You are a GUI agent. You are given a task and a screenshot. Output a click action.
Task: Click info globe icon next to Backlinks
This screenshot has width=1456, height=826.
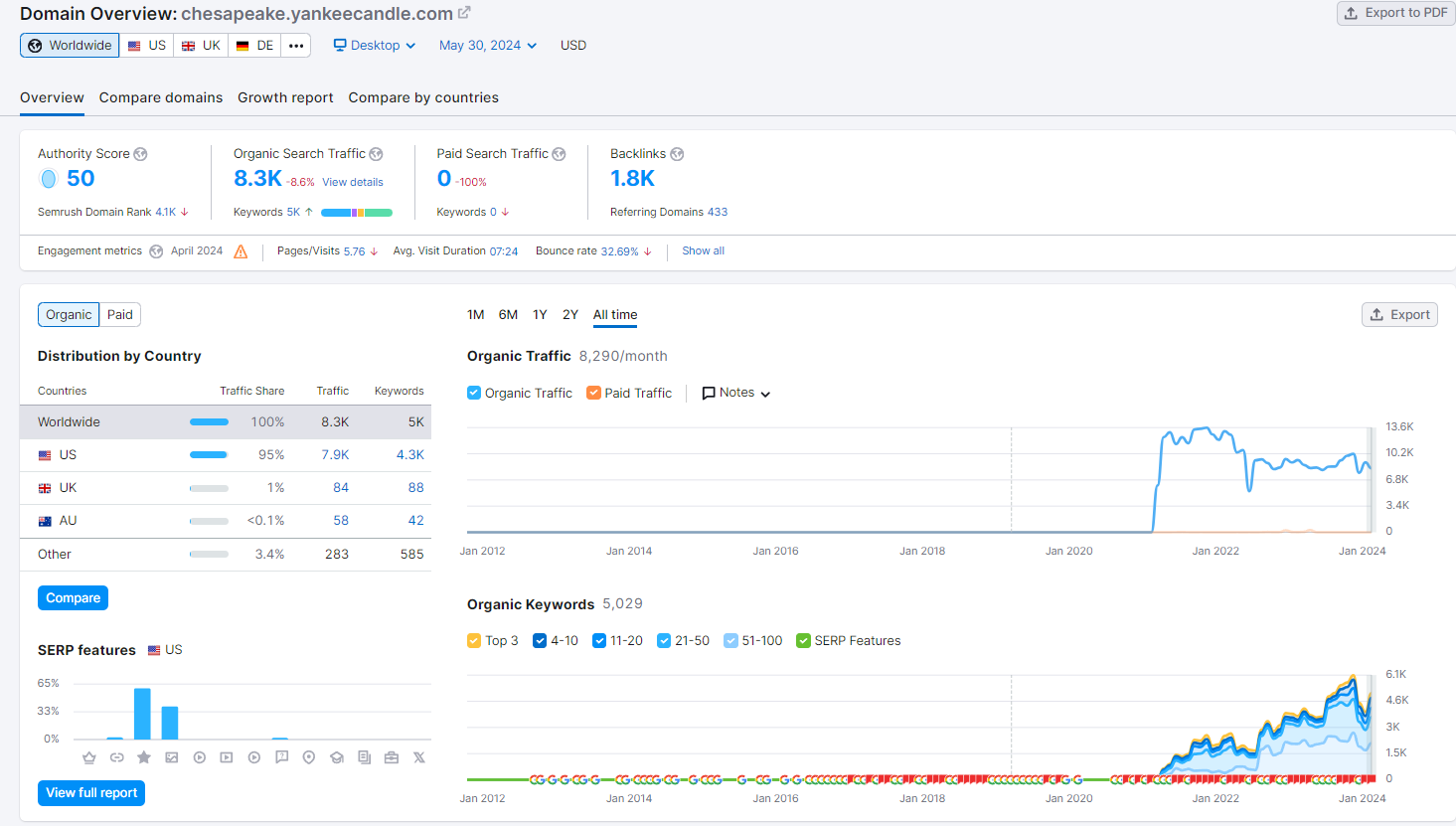(677, 154)
